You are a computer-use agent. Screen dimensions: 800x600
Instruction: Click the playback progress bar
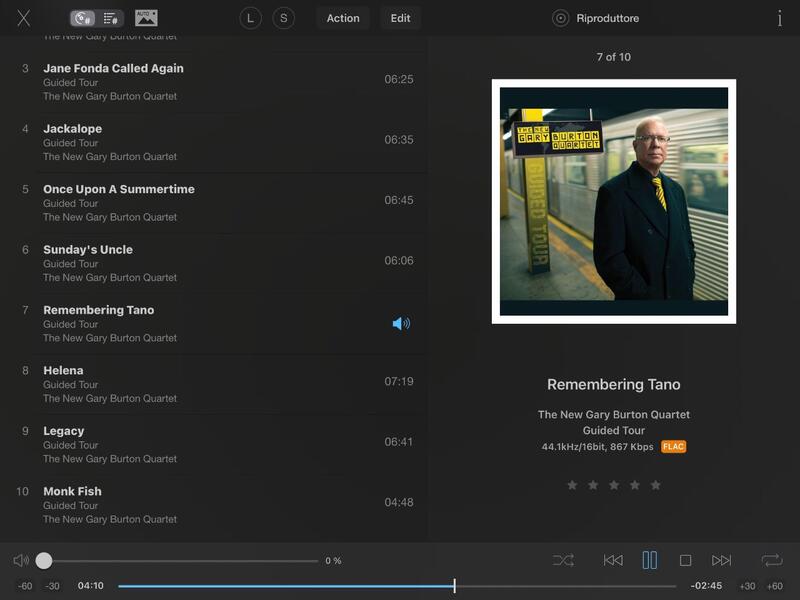396,586
